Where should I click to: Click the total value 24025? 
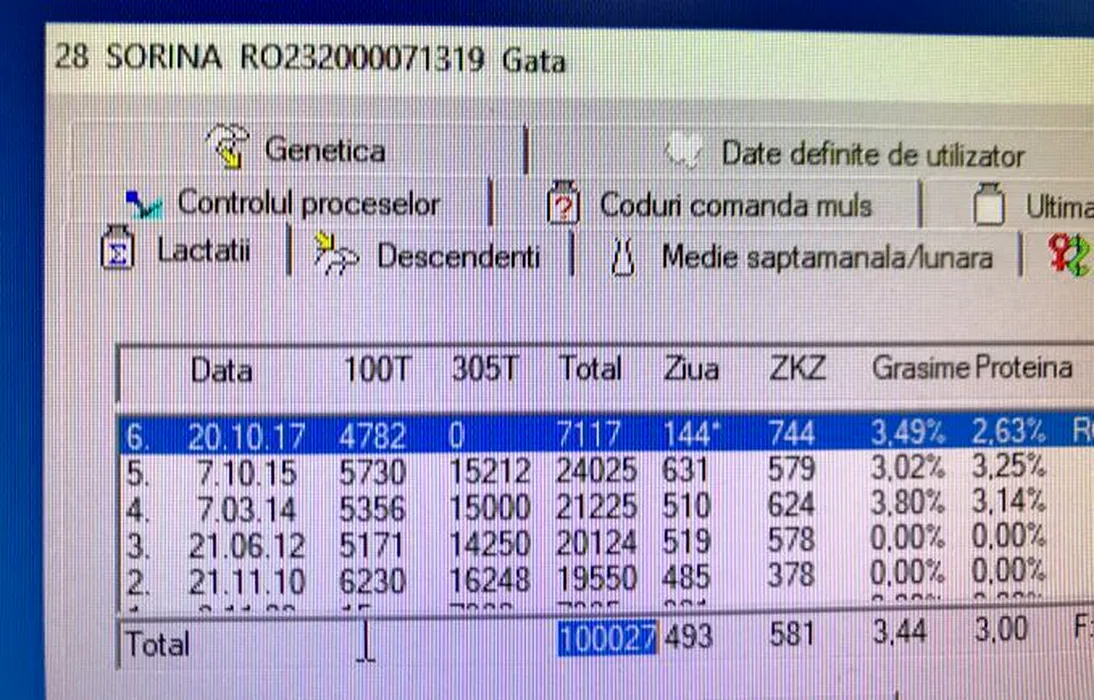(x=597, y=470)
